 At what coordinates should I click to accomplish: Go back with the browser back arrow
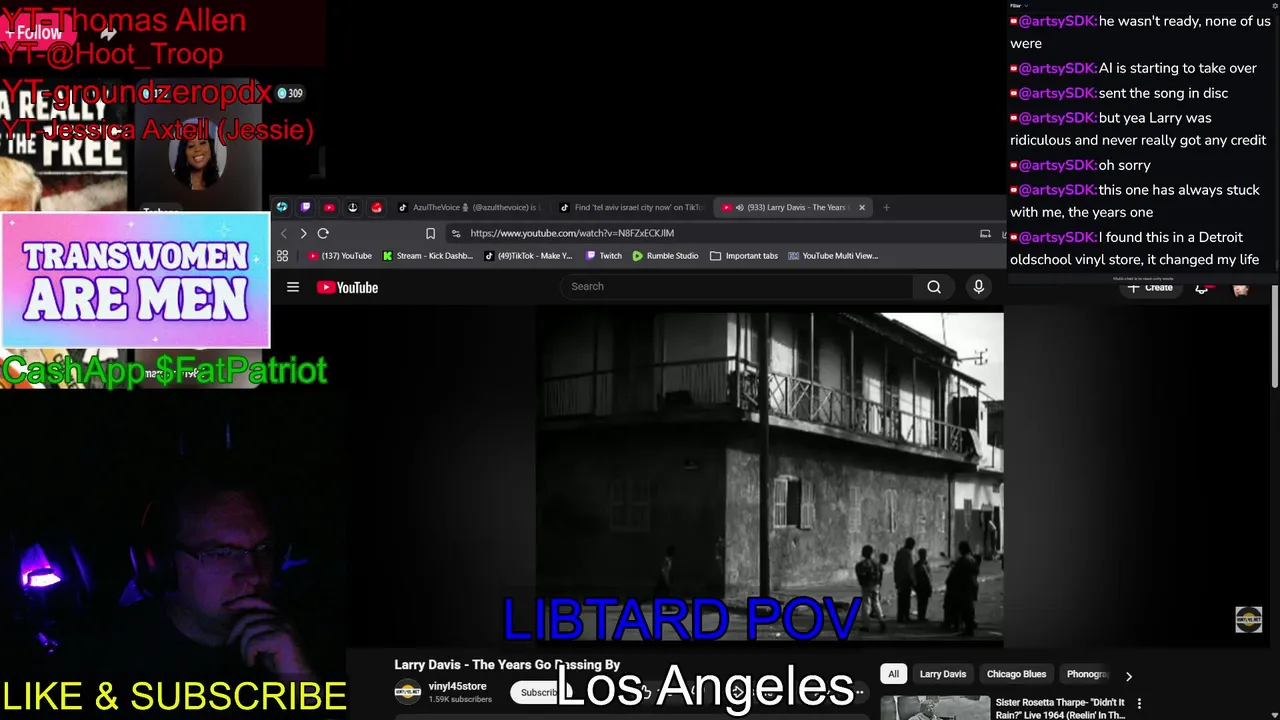click(284, 233)
